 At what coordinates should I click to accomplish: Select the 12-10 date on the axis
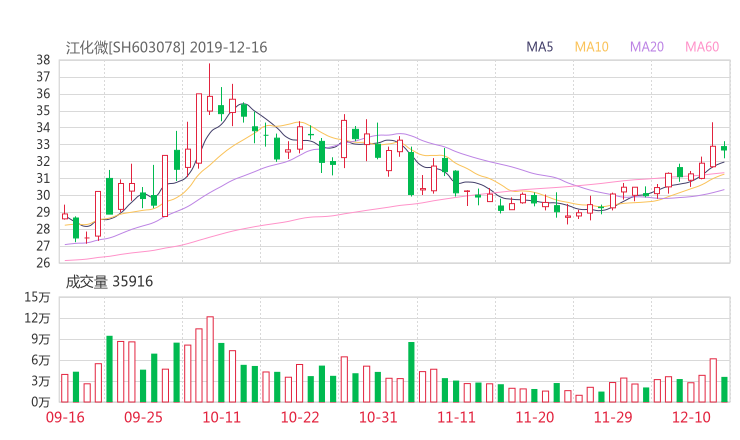(x=691, y=417)
